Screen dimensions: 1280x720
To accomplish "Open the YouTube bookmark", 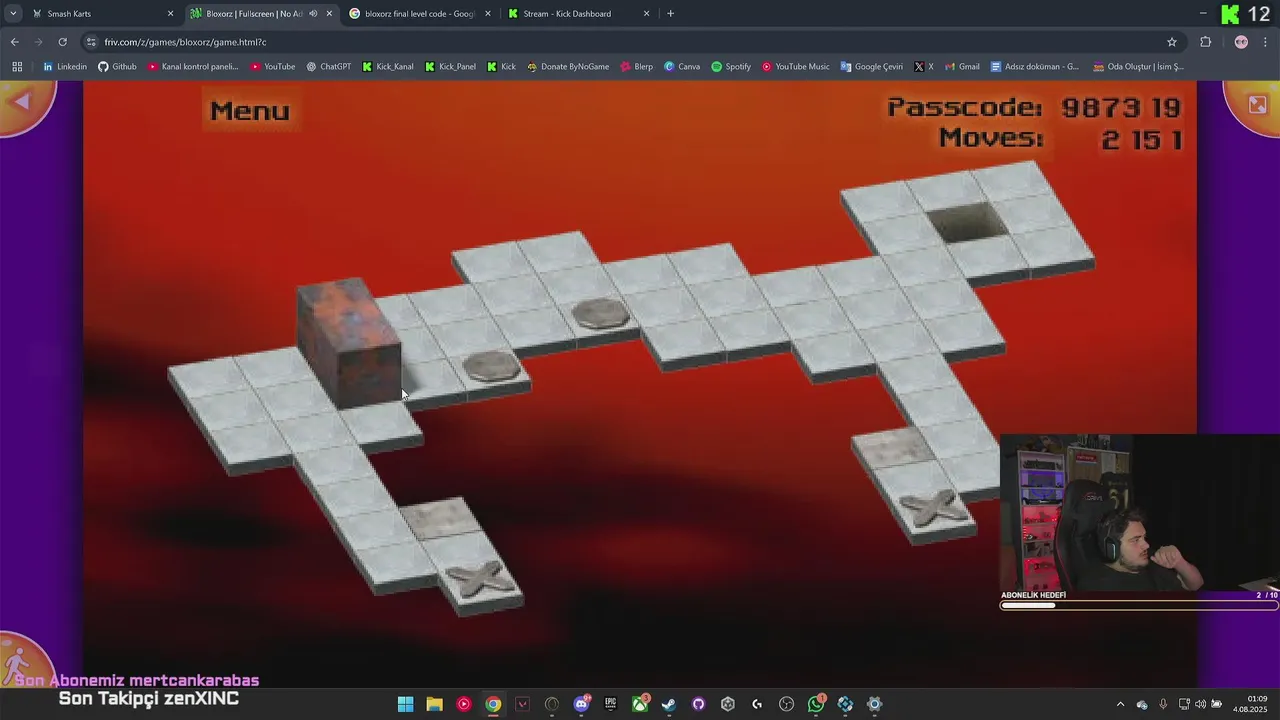I will pyautogui.click(x=273, y=67).
